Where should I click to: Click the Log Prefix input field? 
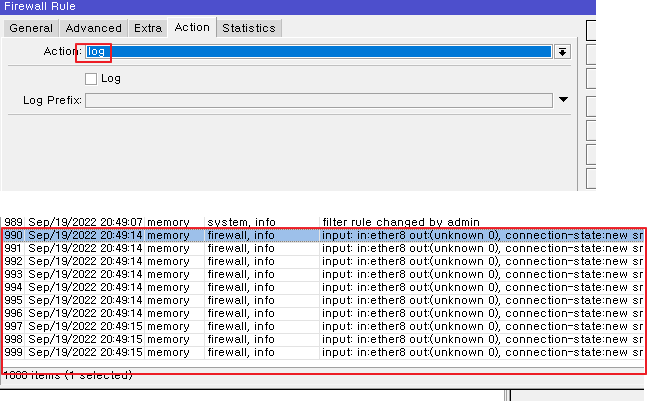(x=319, y=100)
